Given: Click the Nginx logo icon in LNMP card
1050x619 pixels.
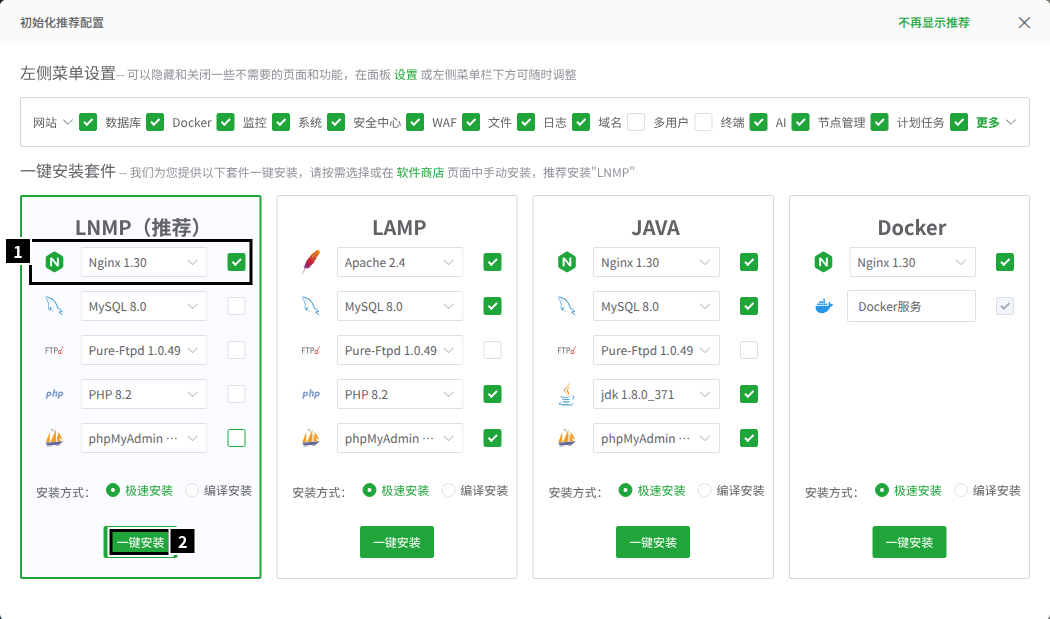Looking at the screenshot, I should point(54,262).
